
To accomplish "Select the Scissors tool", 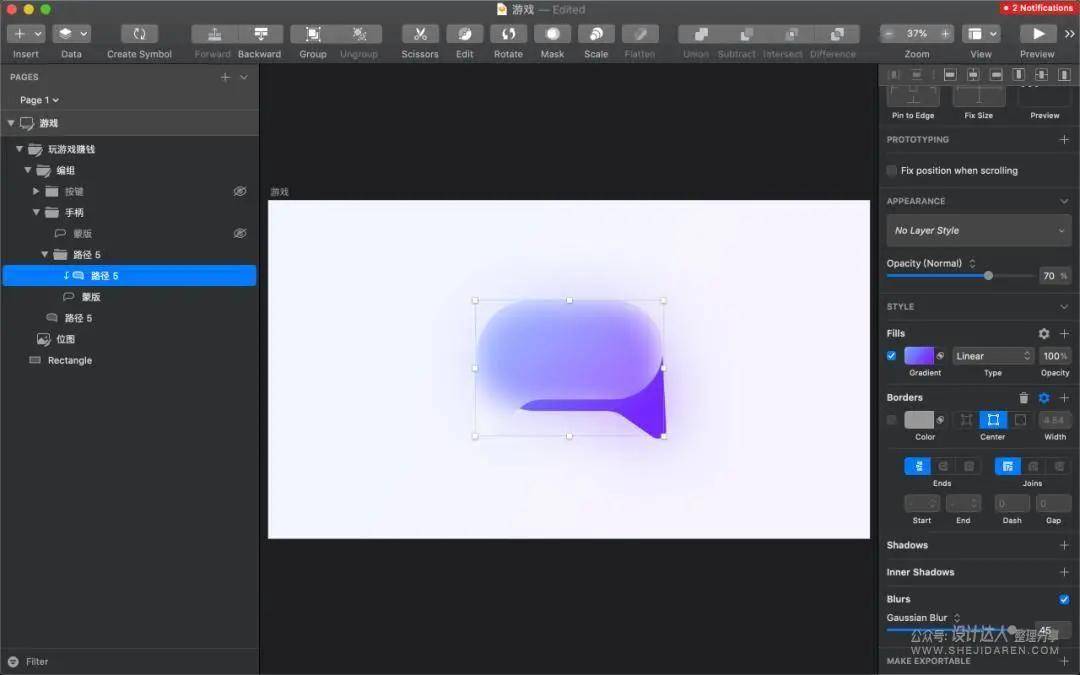I will pyautogui.click(x=420, y=34).
